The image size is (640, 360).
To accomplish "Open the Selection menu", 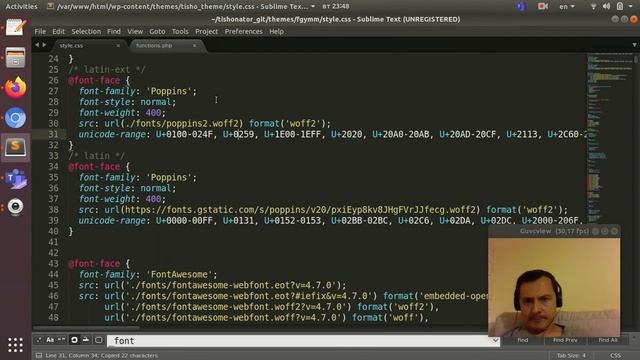I will click(86, 31).
